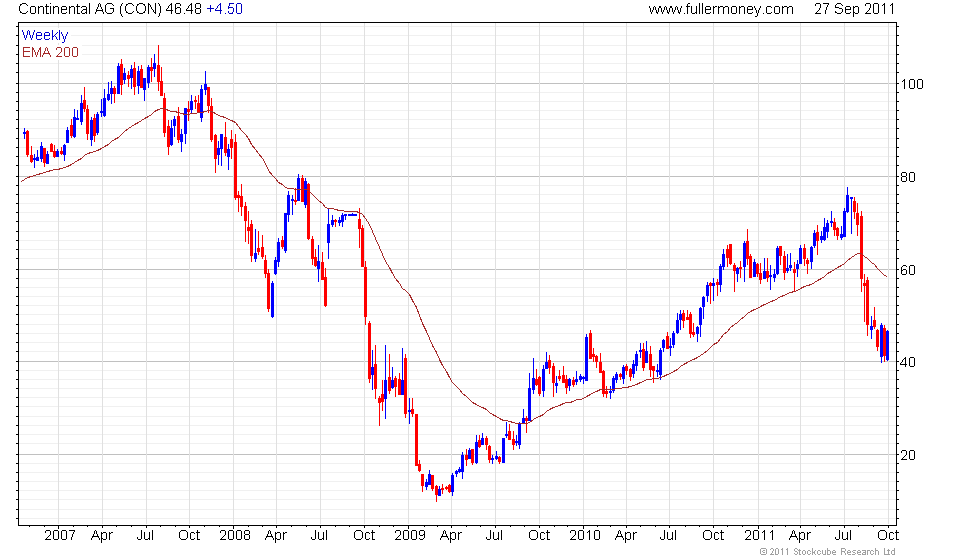Click the 60 price axis label
The height and width of the screenshot is (560, 980).
908,270
